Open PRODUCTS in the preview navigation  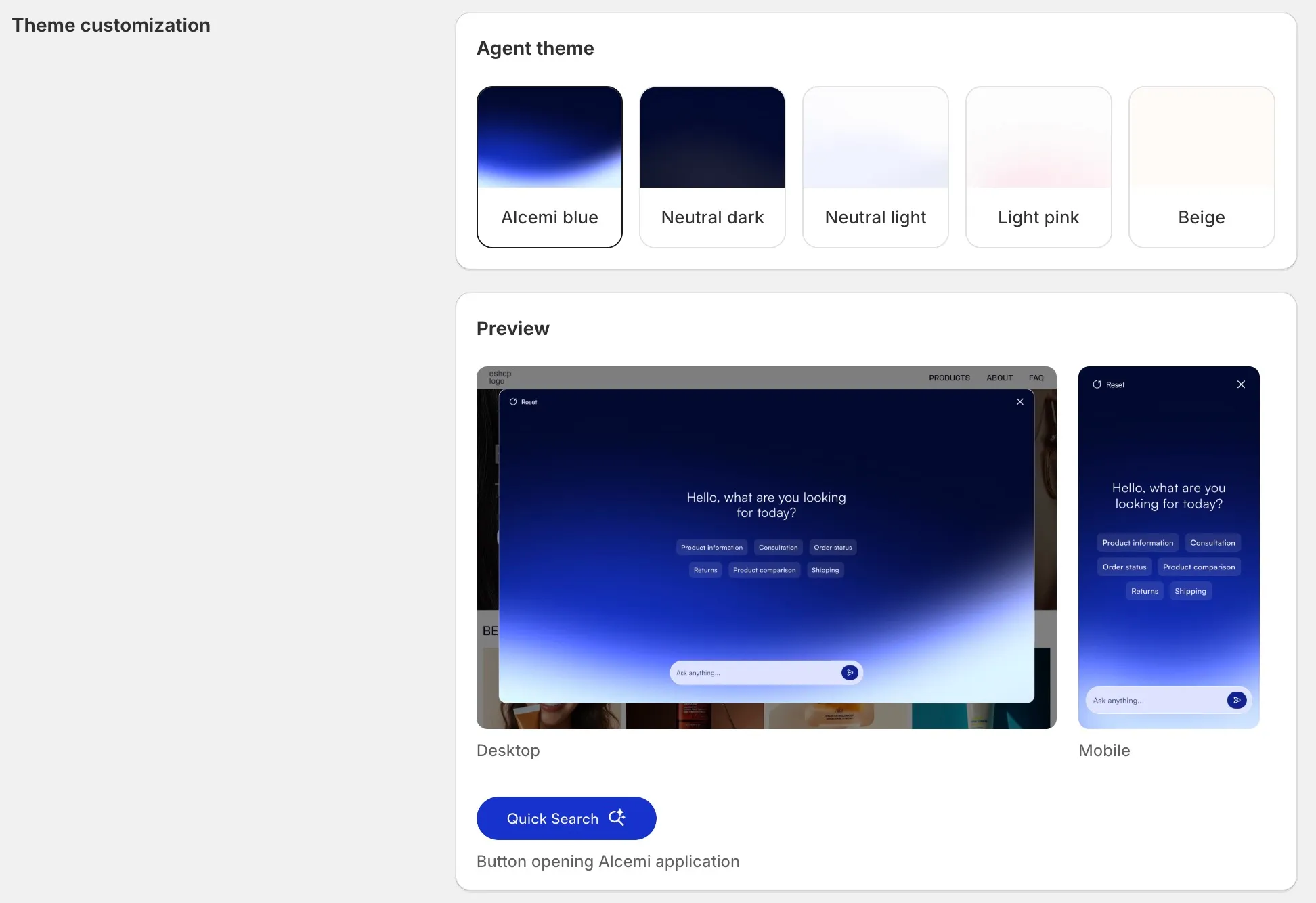coord(949,378)
